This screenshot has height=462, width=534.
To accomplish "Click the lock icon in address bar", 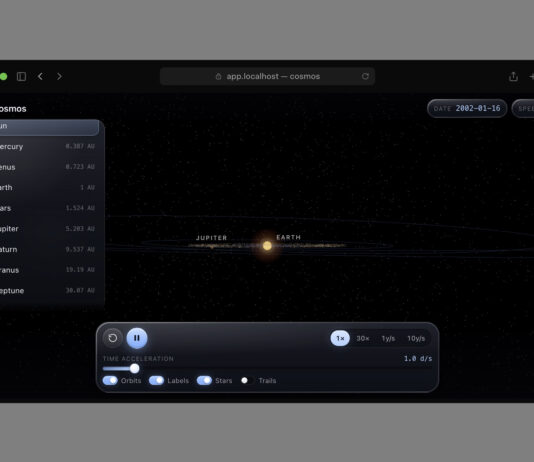I will tap(218, 77).
